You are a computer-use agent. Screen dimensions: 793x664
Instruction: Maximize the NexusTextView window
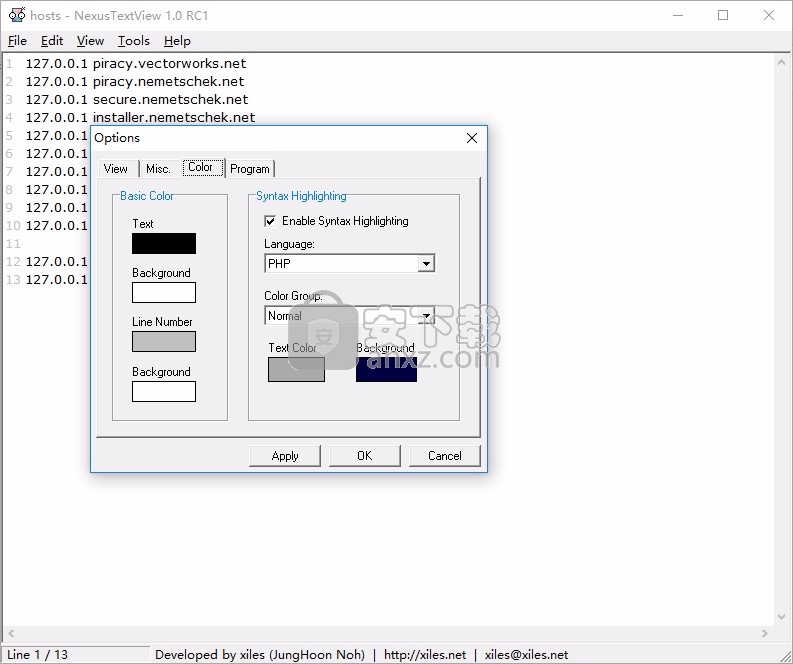(x=723, y=15)
